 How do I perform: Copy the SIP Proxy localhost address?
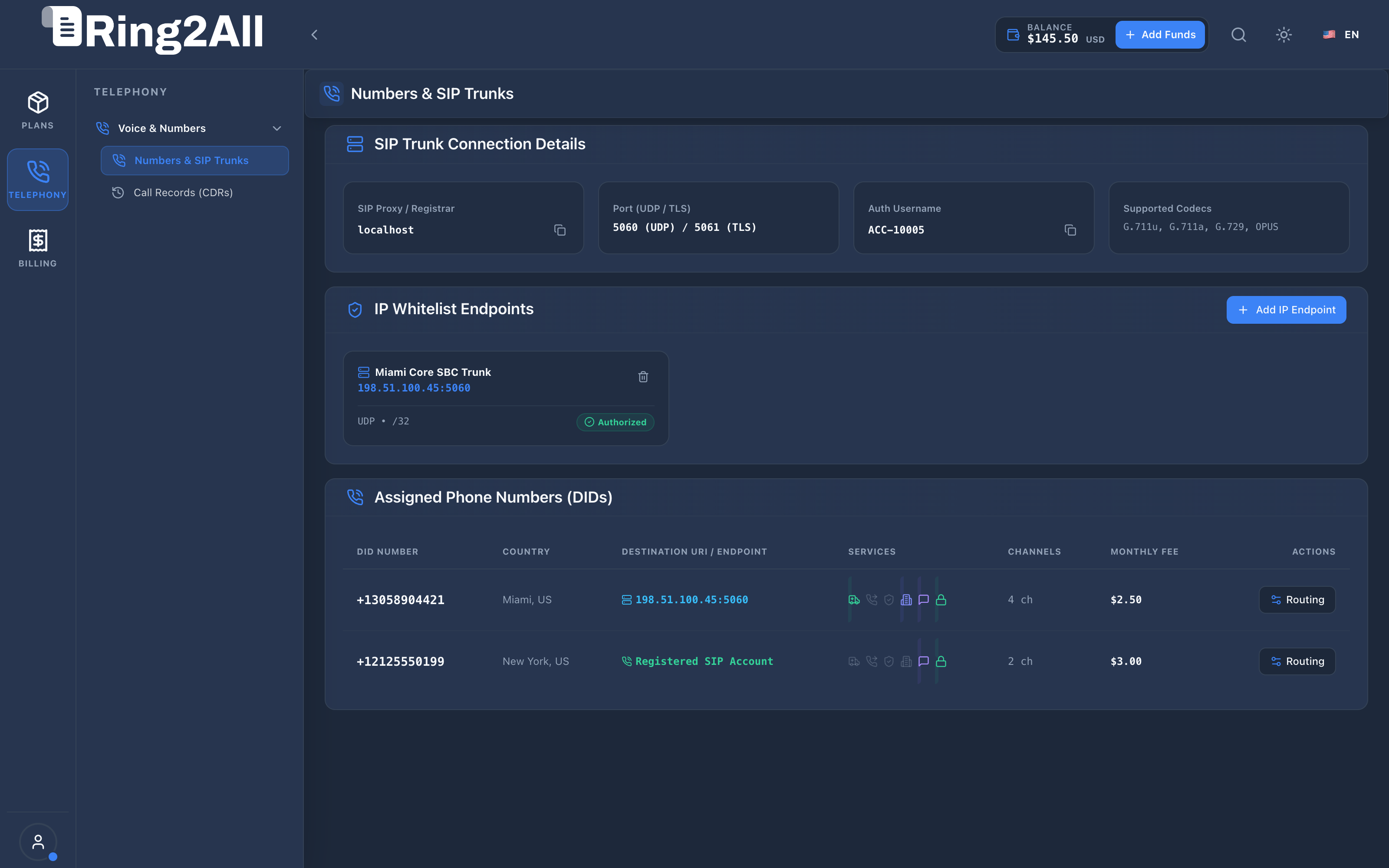point(560,230)
